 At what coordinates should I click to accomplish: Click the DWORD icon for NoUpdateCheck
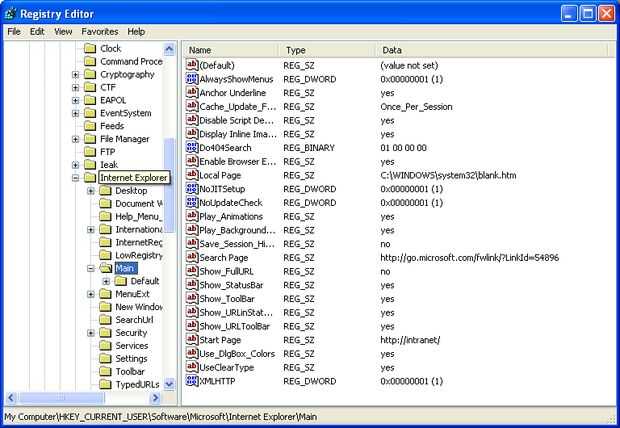192,203
